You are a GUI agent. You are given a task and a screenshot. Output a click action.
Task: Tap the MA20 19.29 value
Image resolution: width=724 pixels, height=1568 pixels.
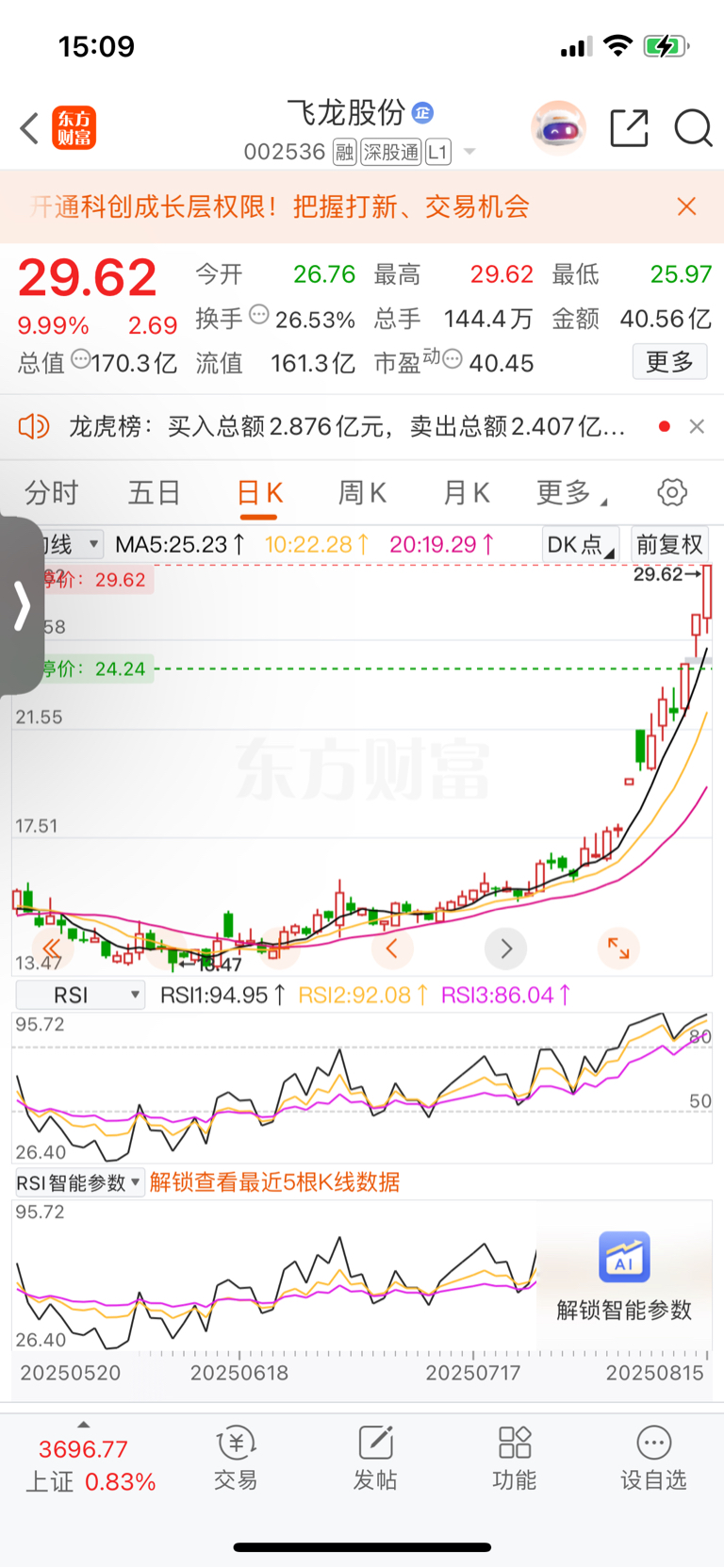coord(442,544)
